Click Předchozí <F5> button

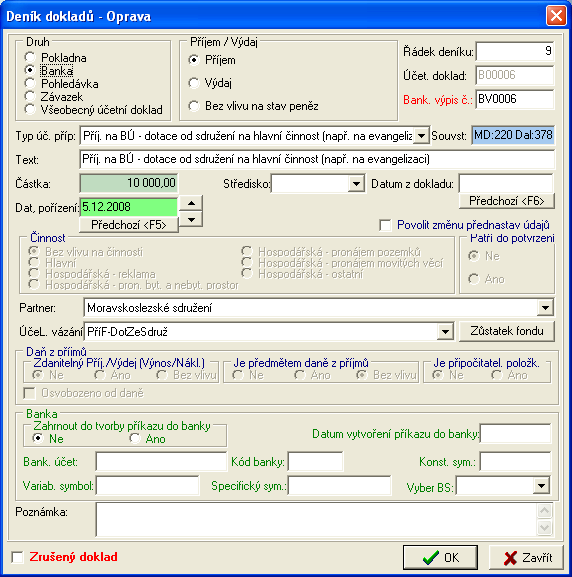129,225
